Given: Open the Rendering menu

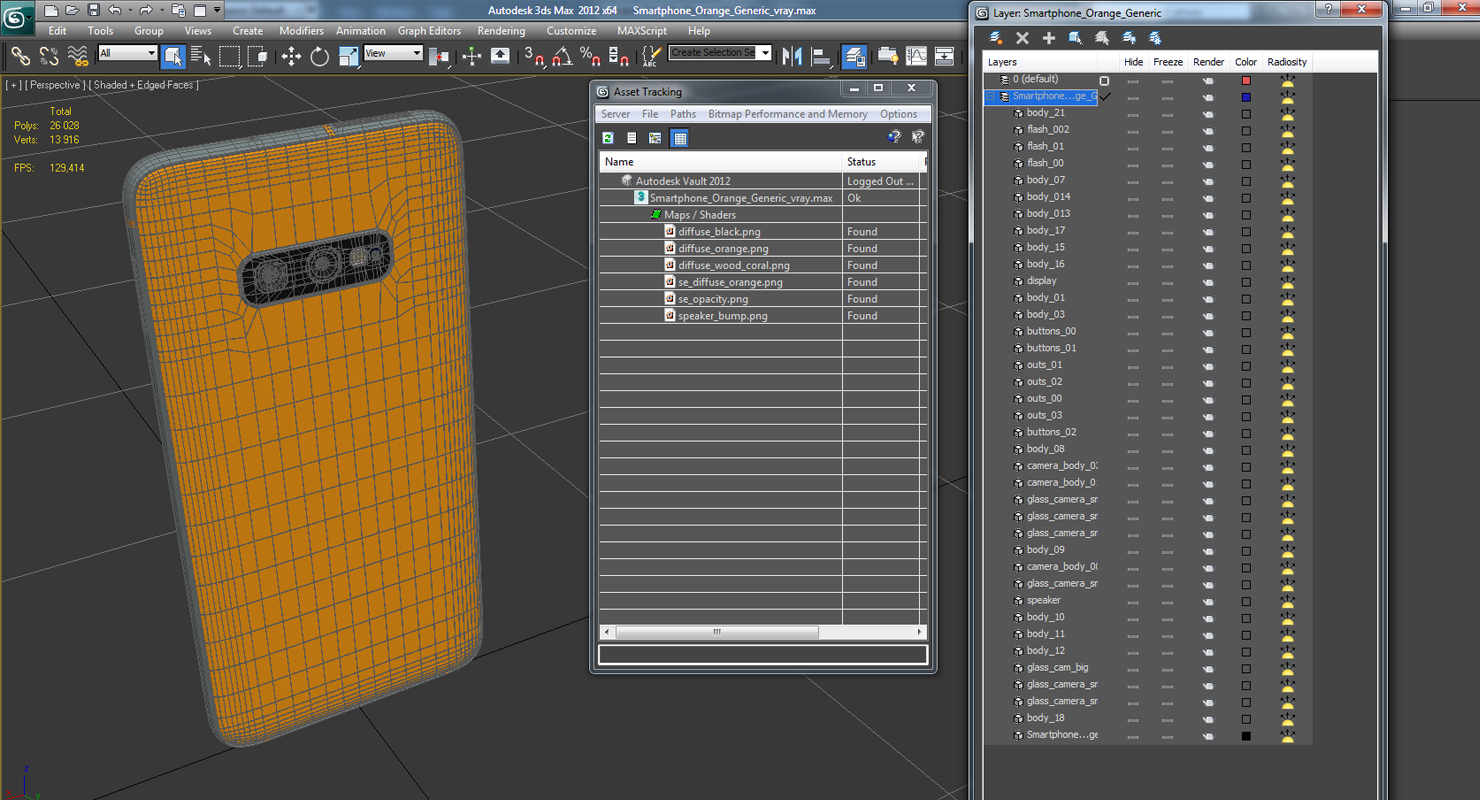Looking at the screenshot, I should (501, 31).
